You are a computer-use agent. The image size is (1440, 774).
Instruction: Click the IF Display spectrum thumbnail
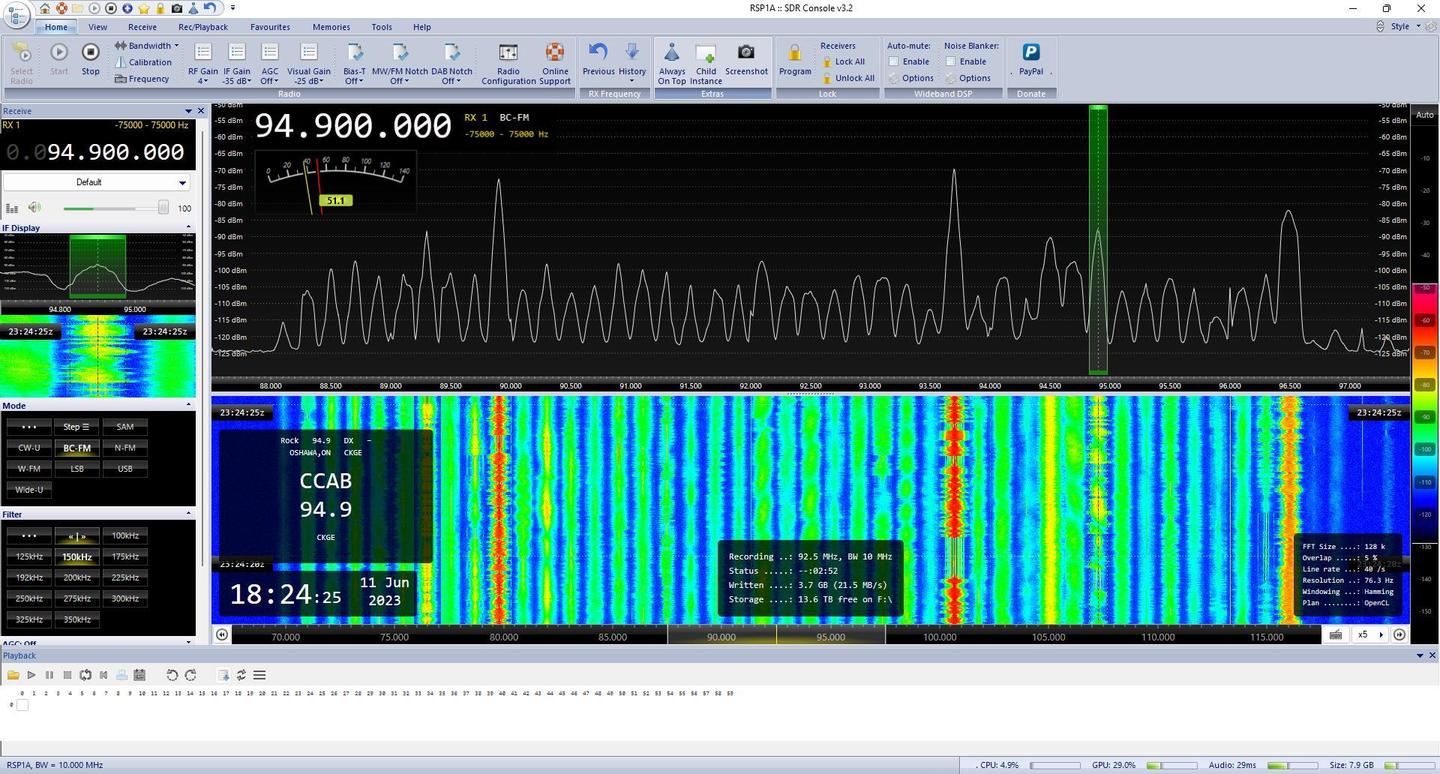tap(96, 267)
